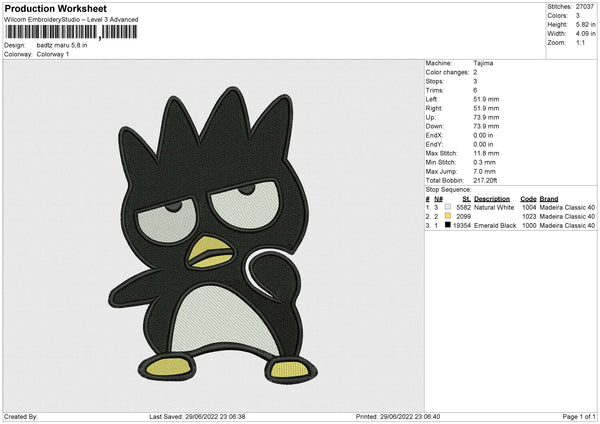Click the Page 1 of 1 text
The image size is (600, 424).
[x=579, y=417]
